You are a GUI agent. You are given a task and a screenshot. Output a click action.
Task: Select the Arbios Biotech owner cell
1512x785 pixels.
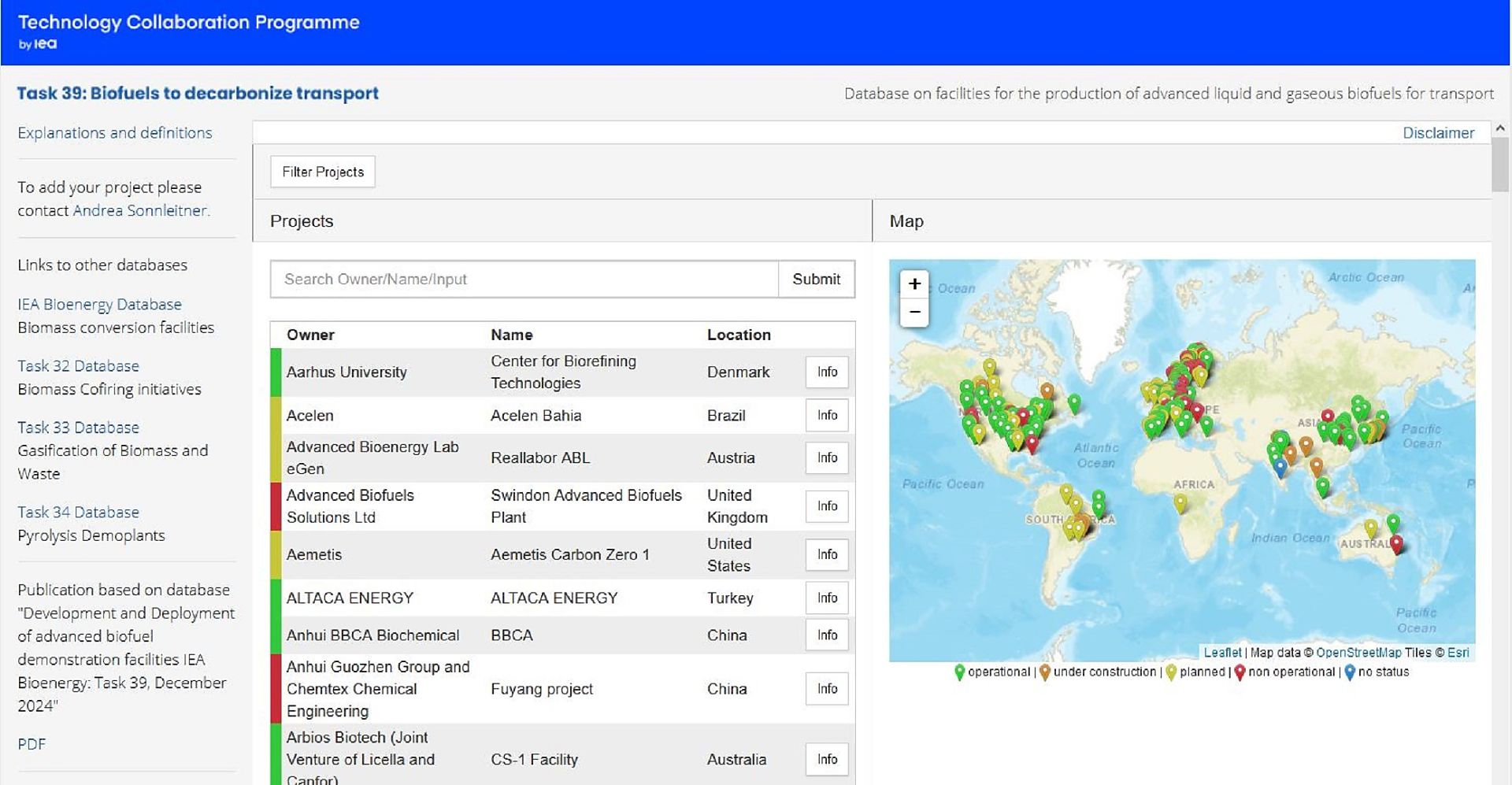pos(361,759)
